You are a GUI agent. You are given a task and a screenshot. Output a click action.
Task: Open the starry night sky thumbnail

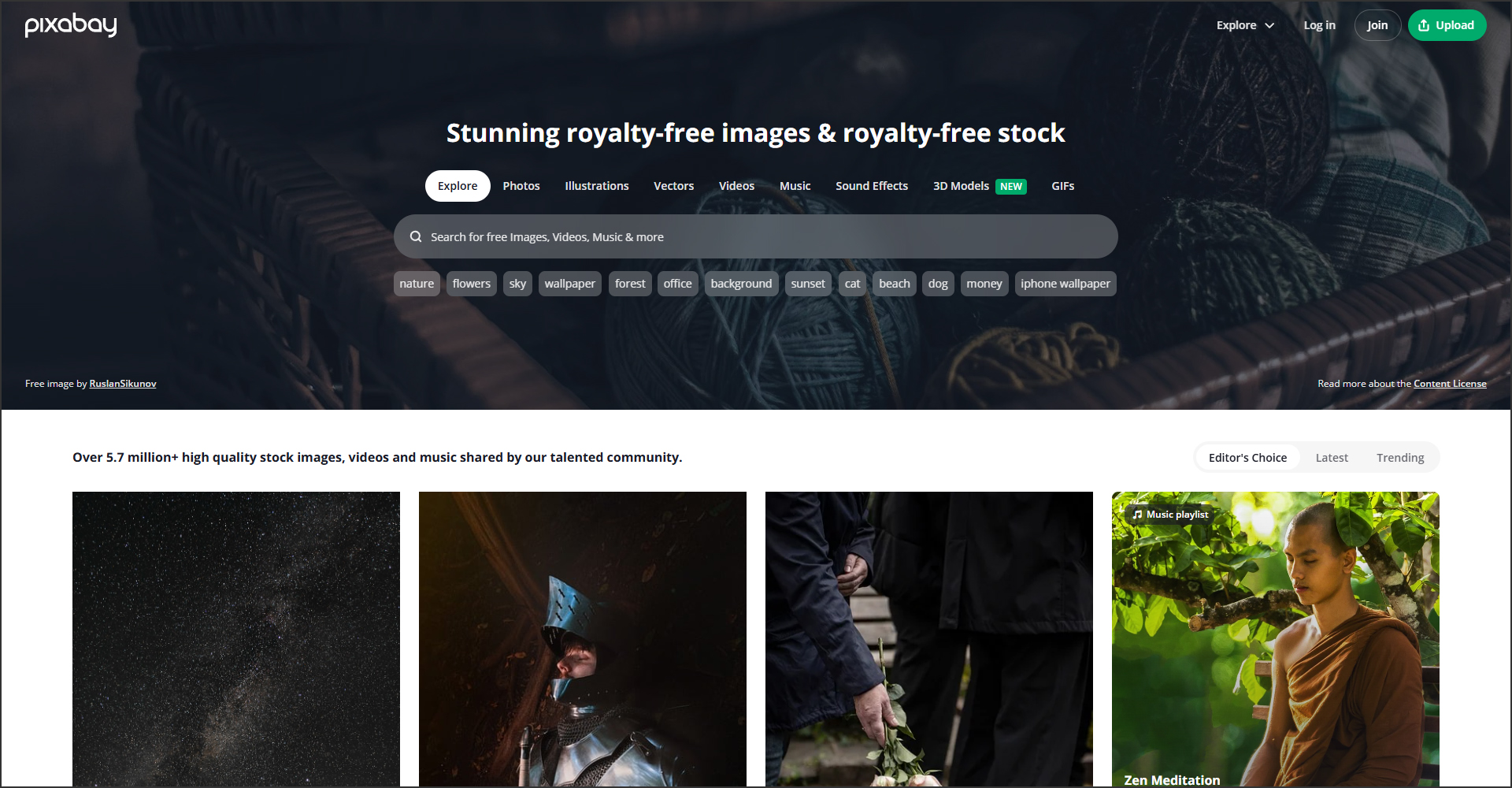tap(236, 639)
